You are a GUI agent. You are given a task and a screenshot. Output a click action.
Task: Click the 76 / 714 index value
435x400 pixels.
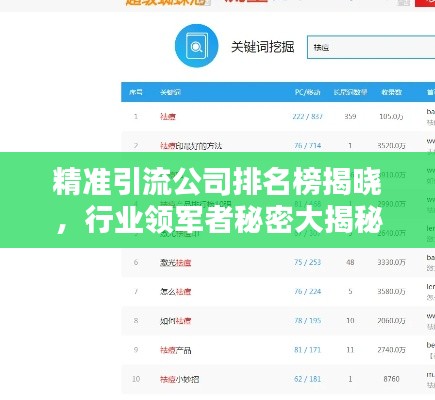click(307, 146)
